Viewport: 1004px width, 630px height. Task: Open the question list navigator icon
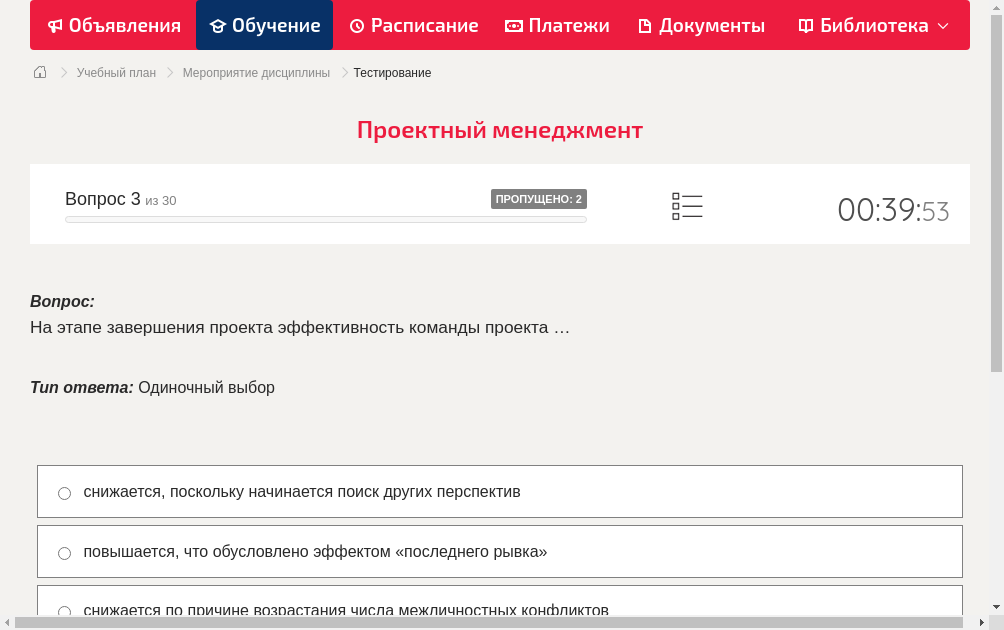tap(687, 205)
